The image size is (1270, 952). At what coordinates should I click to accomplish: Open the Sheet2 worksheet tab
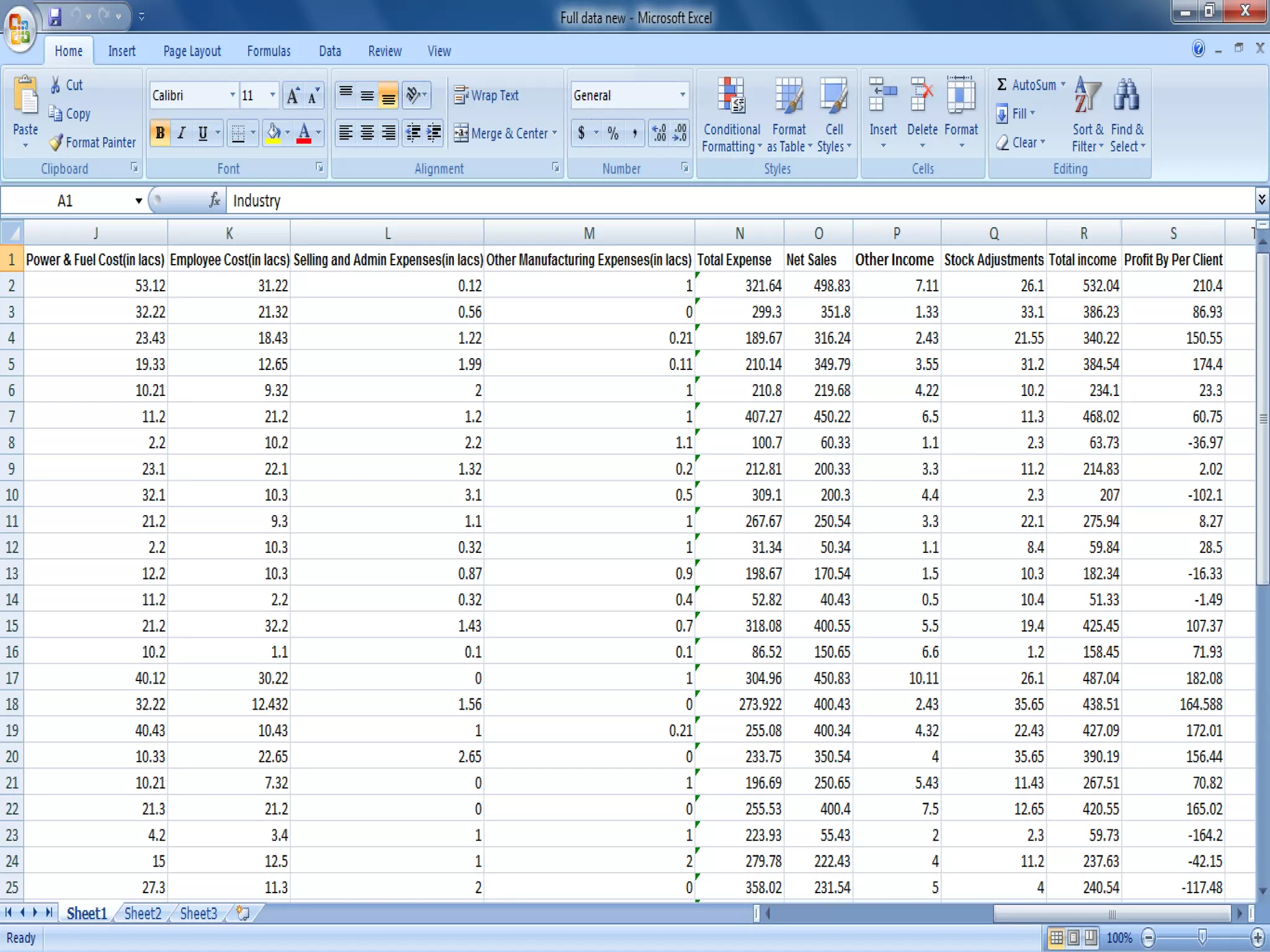coord(143,913)
